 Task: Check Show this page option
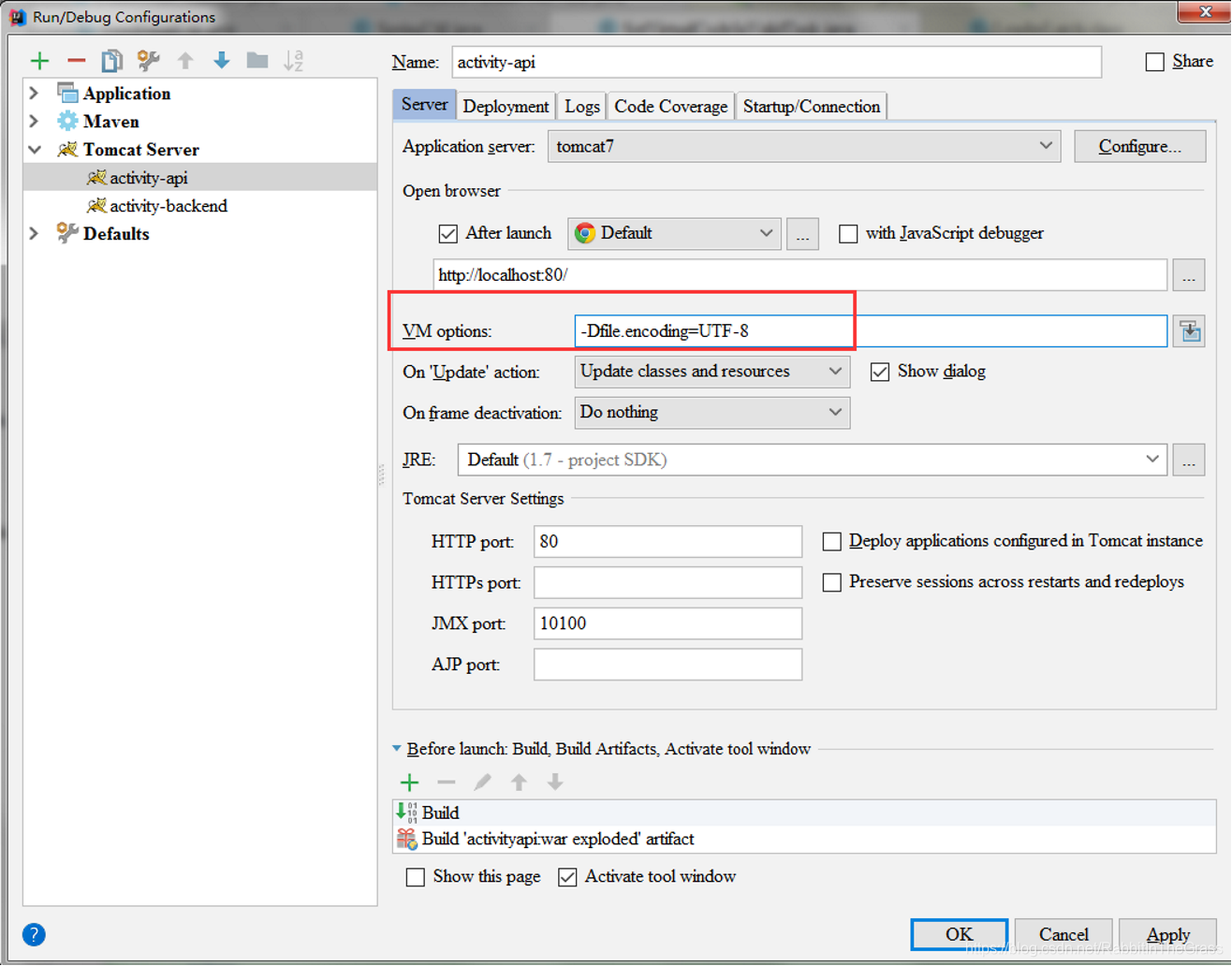416,877
